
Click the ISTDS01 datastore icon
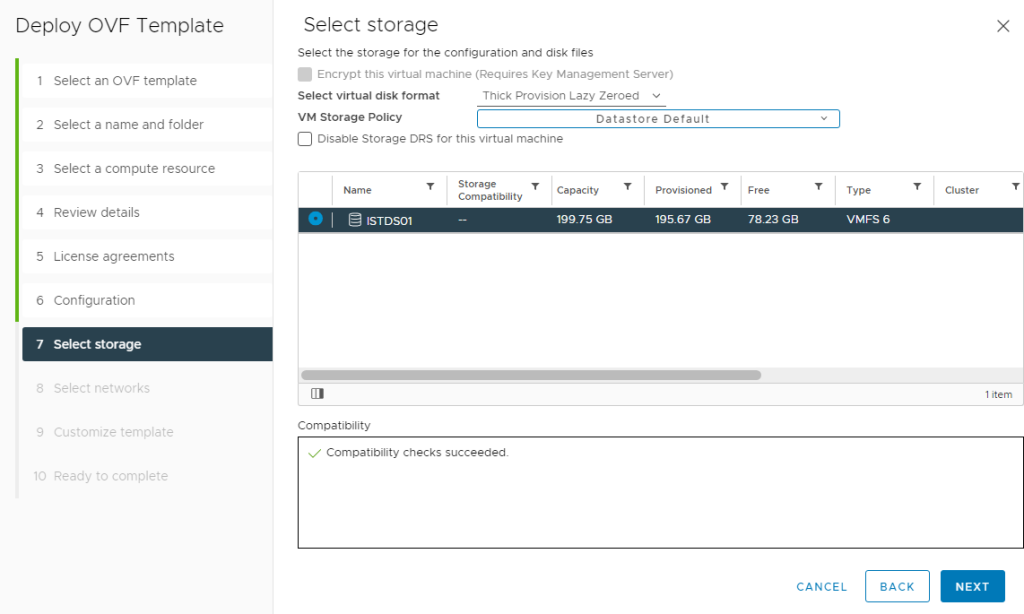point(355,219)
